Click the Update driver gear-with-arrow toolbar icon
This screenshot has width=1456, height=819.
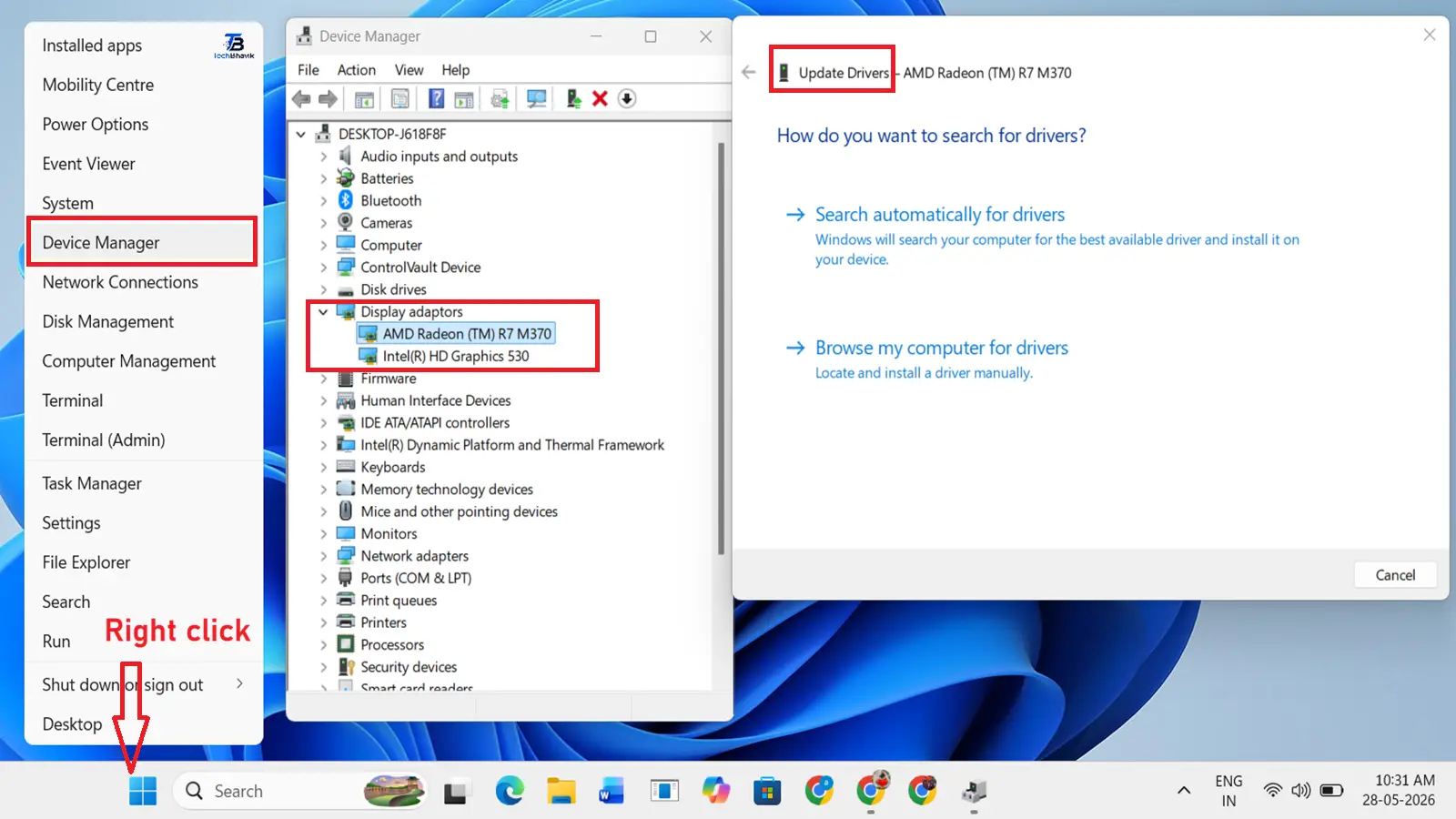click(x=500, y=99)
